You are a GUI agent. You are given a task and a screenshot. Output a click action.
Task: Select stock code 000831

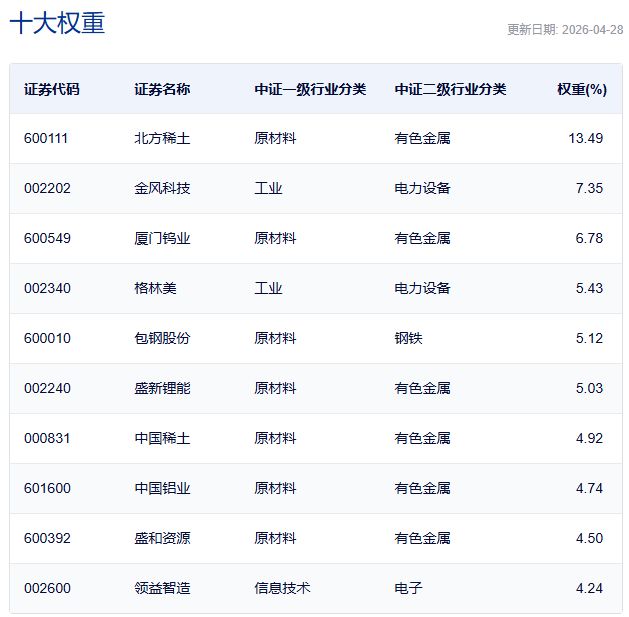click(x=47, y=438)
